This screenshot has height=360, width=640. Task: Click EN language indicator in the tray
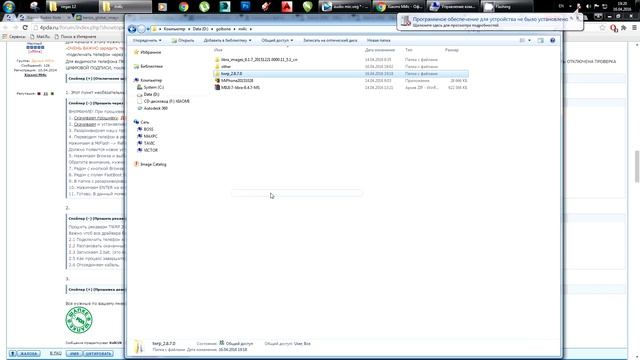click(x=562, y=6)
